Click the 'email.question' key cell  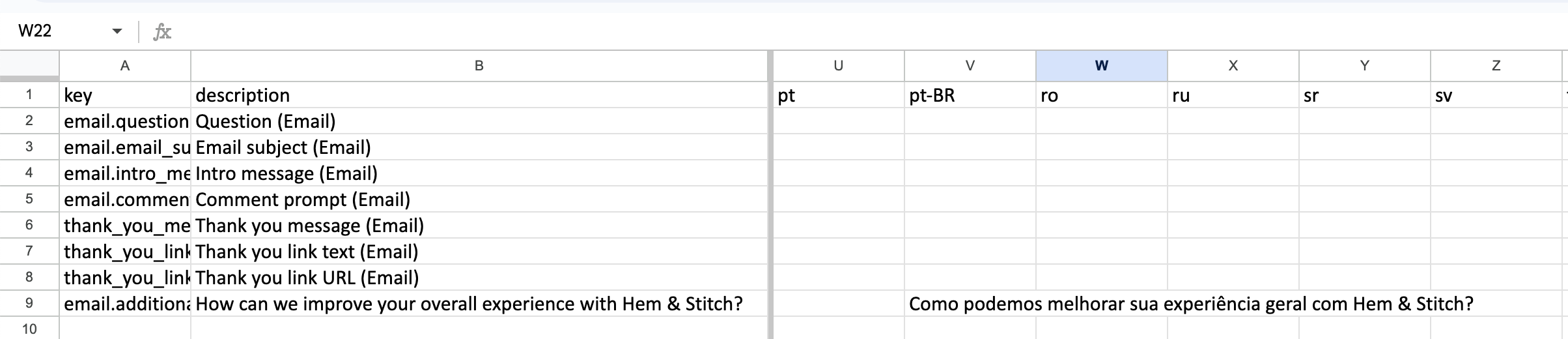coord(125,121)
